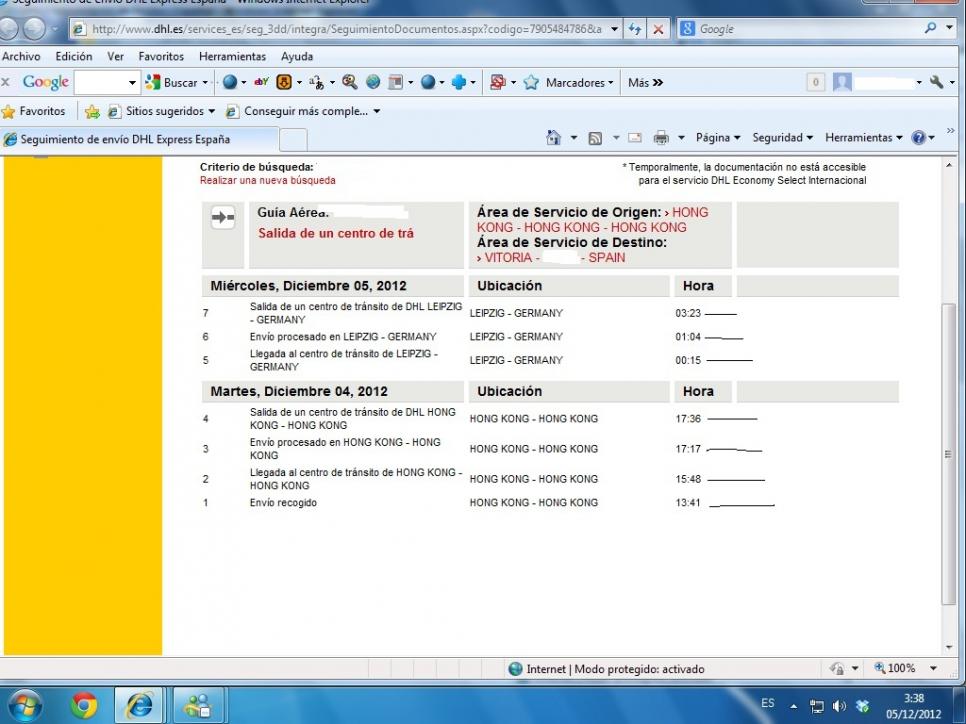Click the volume speaker tray icon
The image size is (966, 724).
[x=838, y=706]
